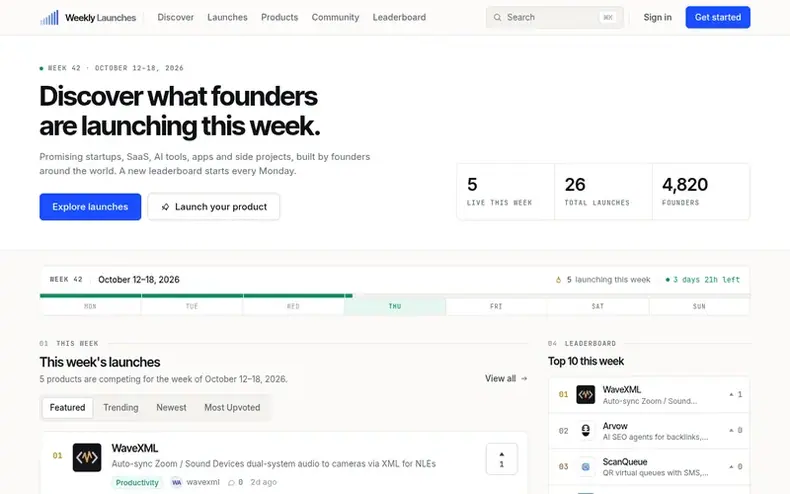Open the WaveXML title in featured list

[x=135, y=448]
